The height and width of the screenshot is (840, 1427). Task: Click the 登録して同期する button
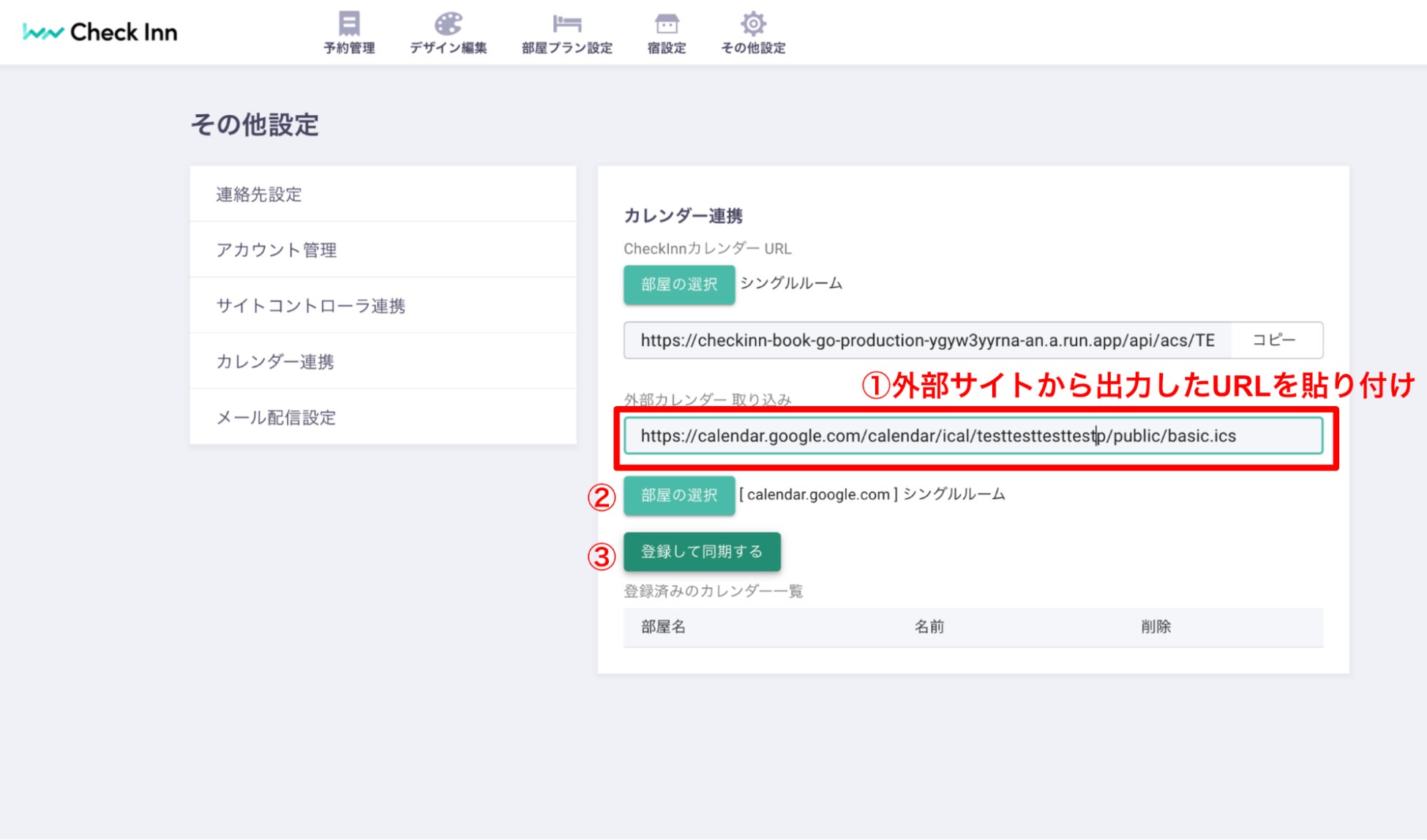702,552
